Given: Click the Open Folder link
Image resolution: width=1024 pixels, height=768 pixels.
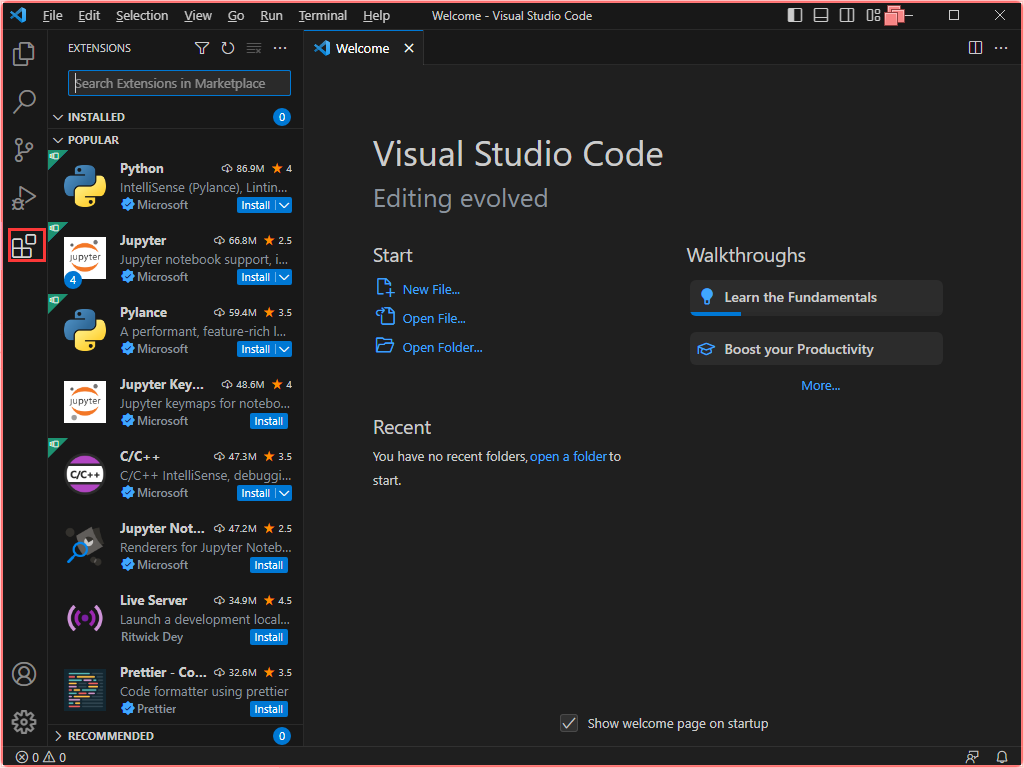Looking at the screenshot, I should 442,347.
